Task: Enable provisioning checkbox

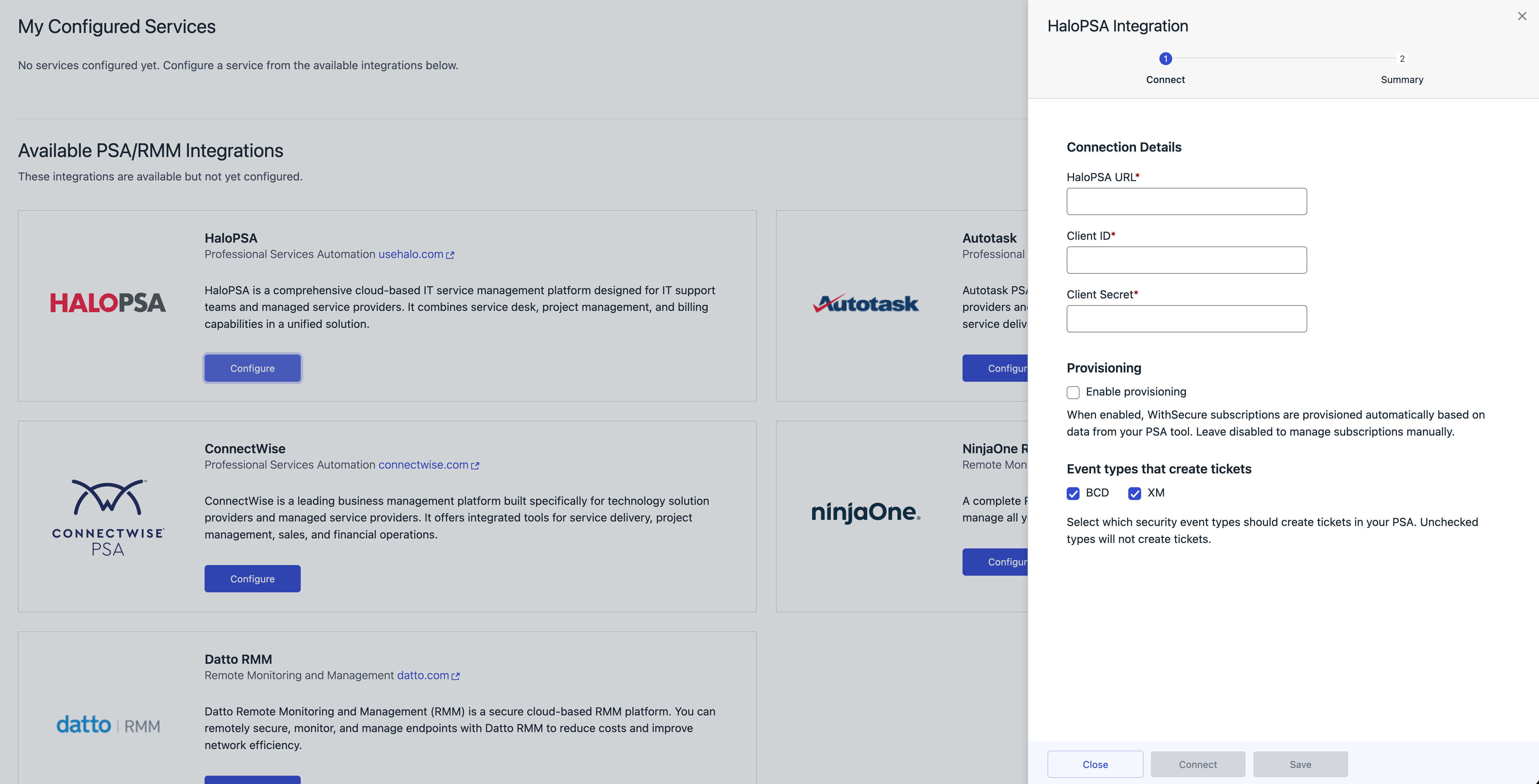Action: coord(1073,392)
